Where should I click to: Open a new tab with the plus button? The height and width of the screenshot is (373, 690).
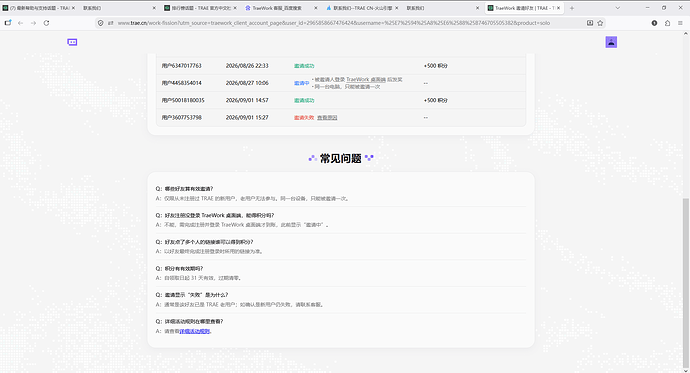(x=572, y=8)
